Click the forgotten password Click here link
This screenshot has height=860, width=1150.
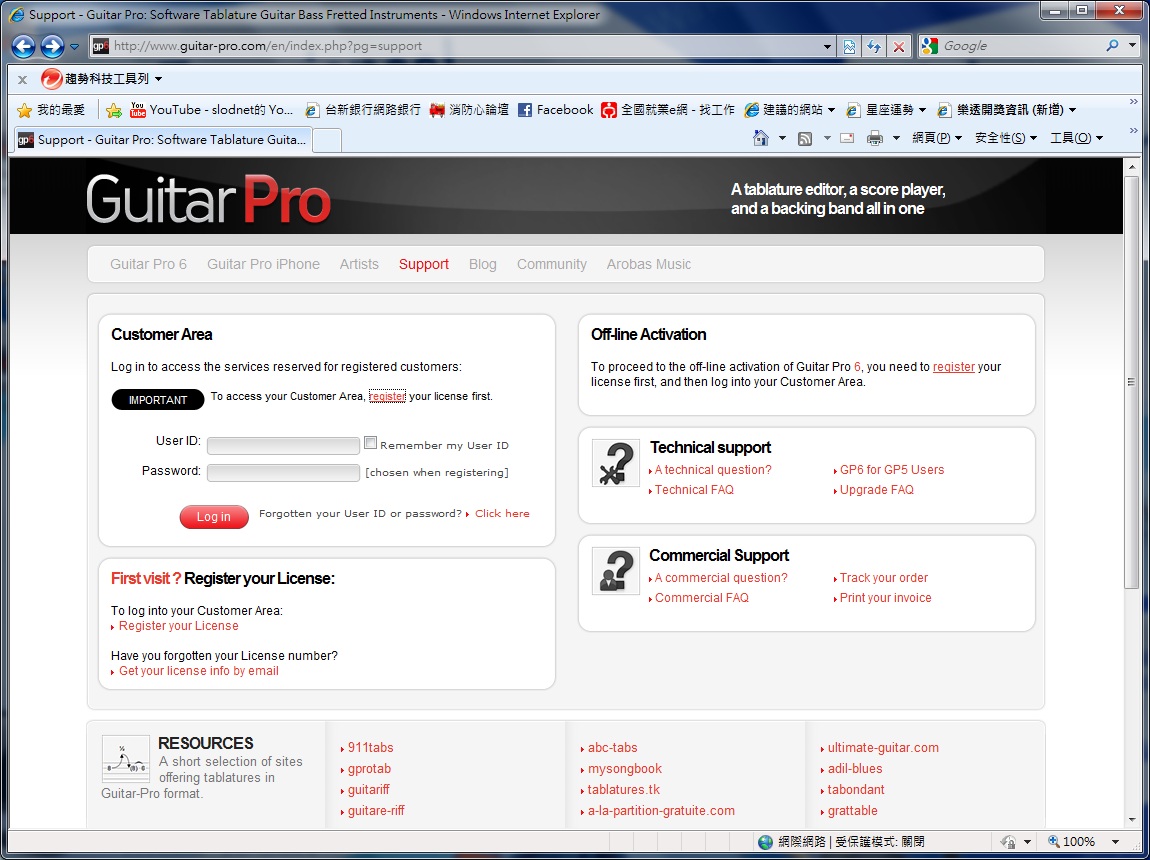502,514
